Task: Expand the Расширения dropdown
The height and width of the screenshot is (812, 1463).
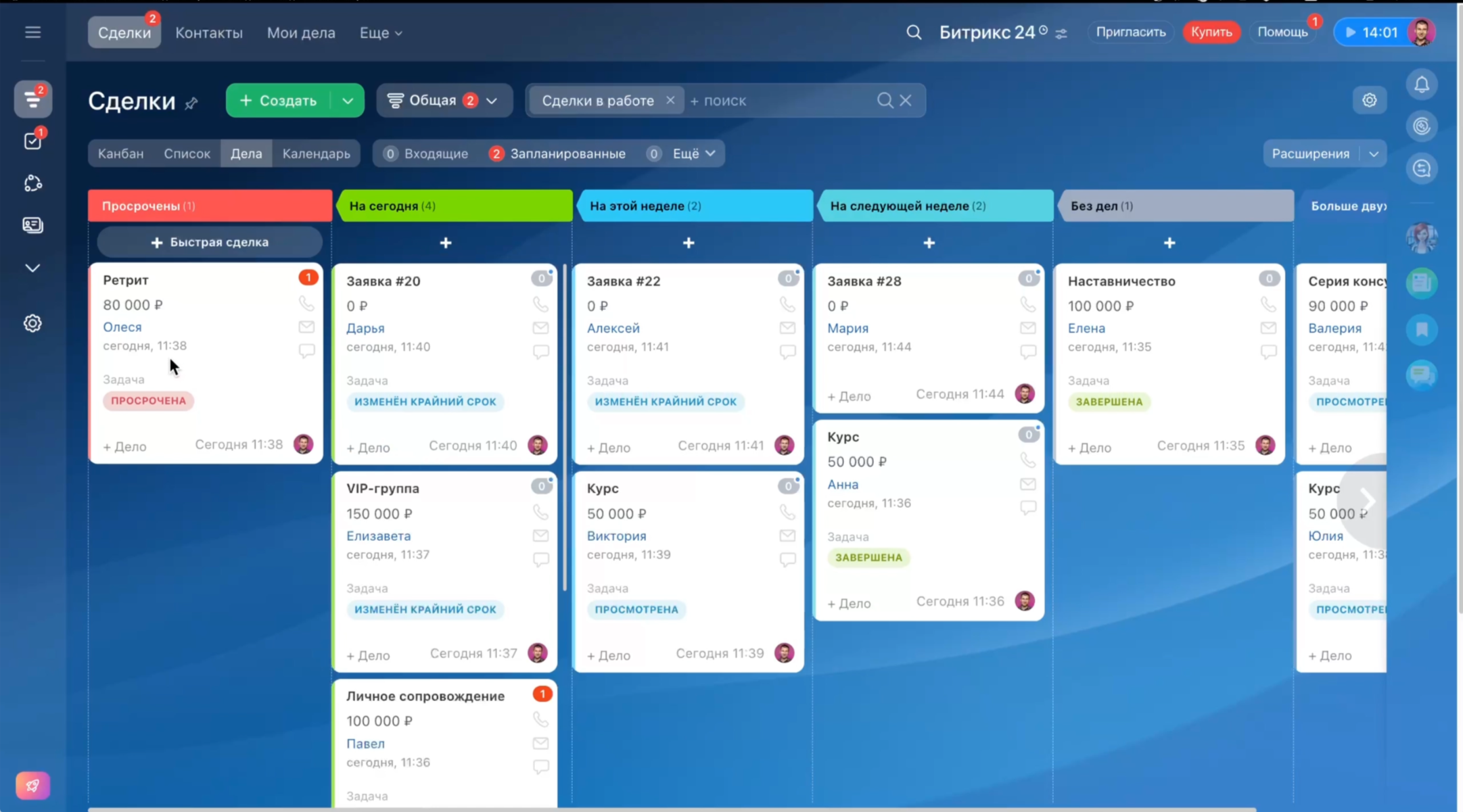Action: click(x=1373, y=153)
